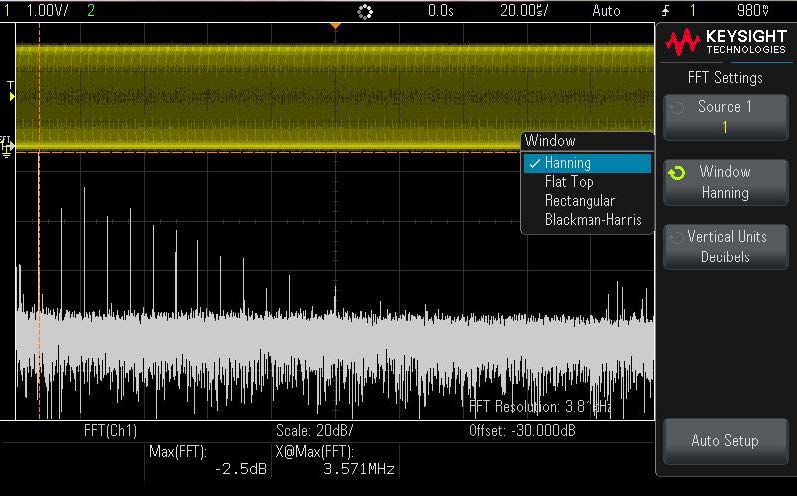The width and height of the screenshot is (797, 496).
Task: Open the Source 1 selection softkey
Action: click(725, 117)
